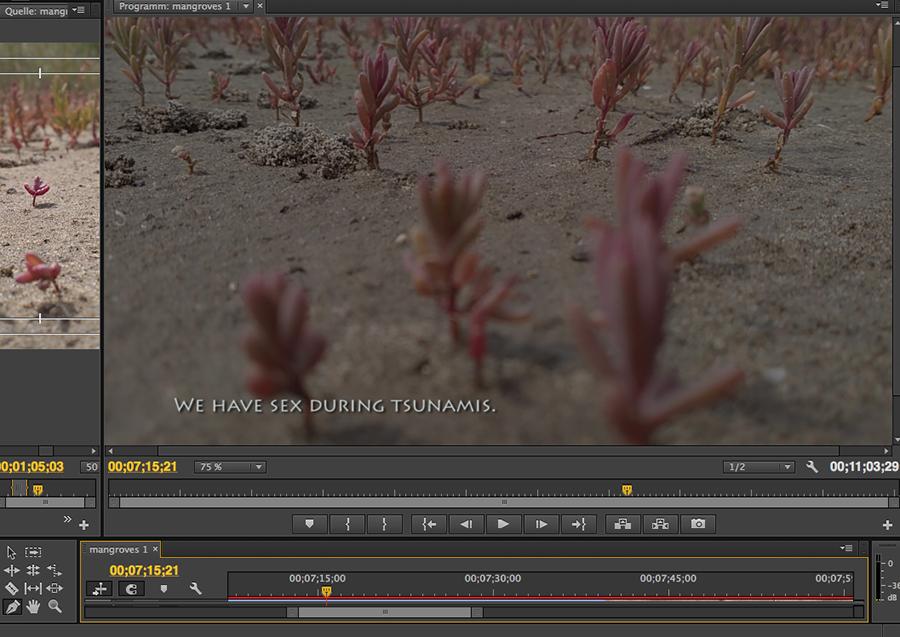Click Mark In button

click(x=347, y=524)
